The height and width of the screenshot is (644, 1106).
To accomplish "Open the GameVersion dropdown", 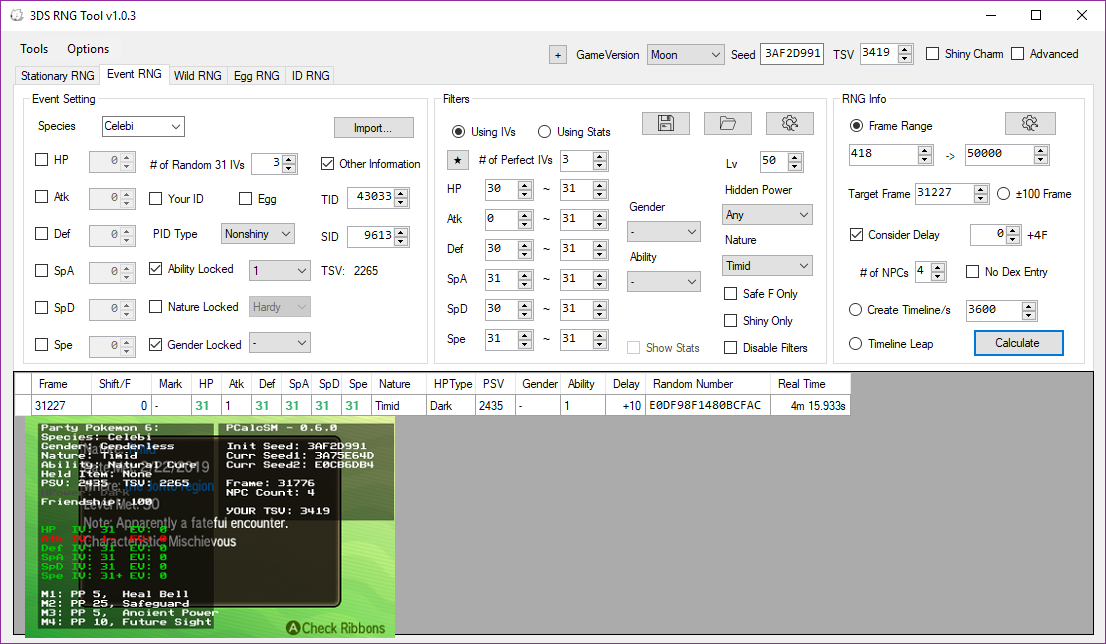I will (686, 54).
